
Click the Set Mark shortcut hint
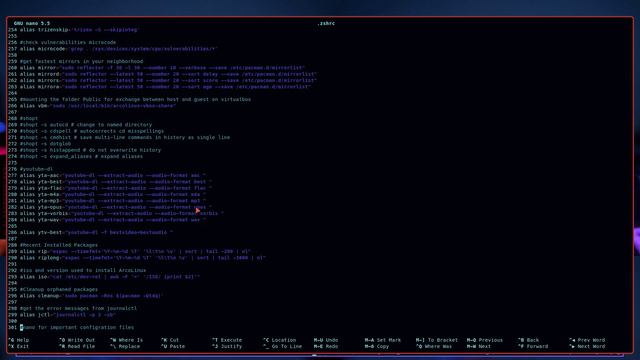click(383, 340)
